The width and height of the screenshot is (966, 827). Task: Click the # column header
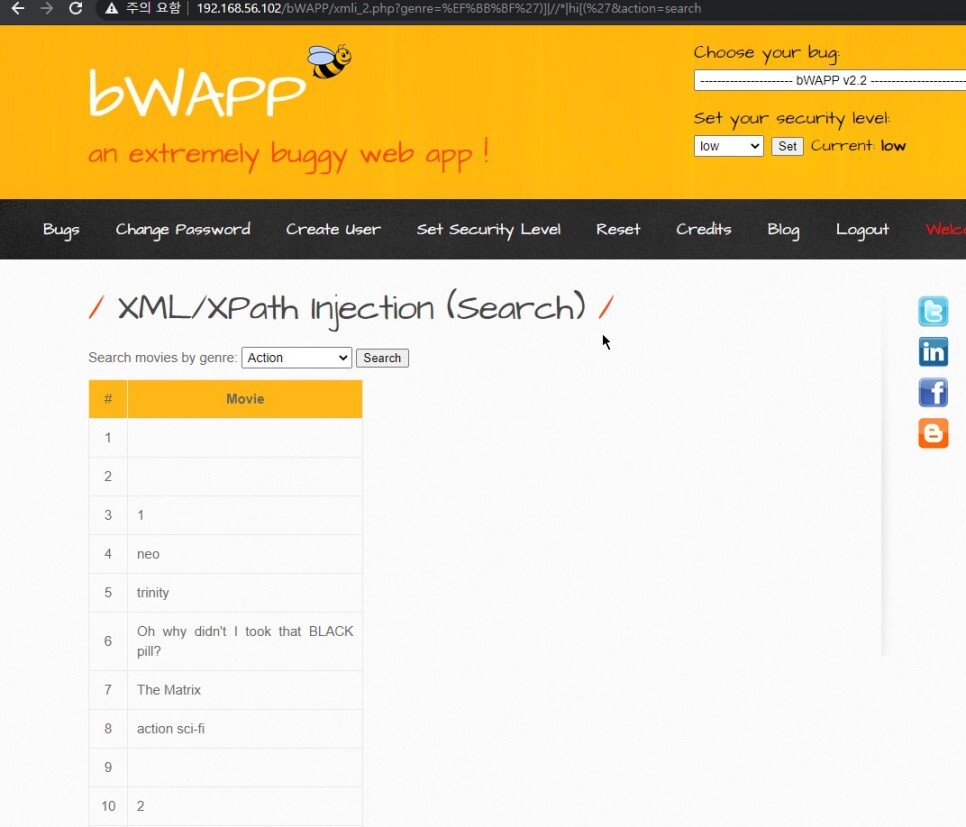(108, 399)
